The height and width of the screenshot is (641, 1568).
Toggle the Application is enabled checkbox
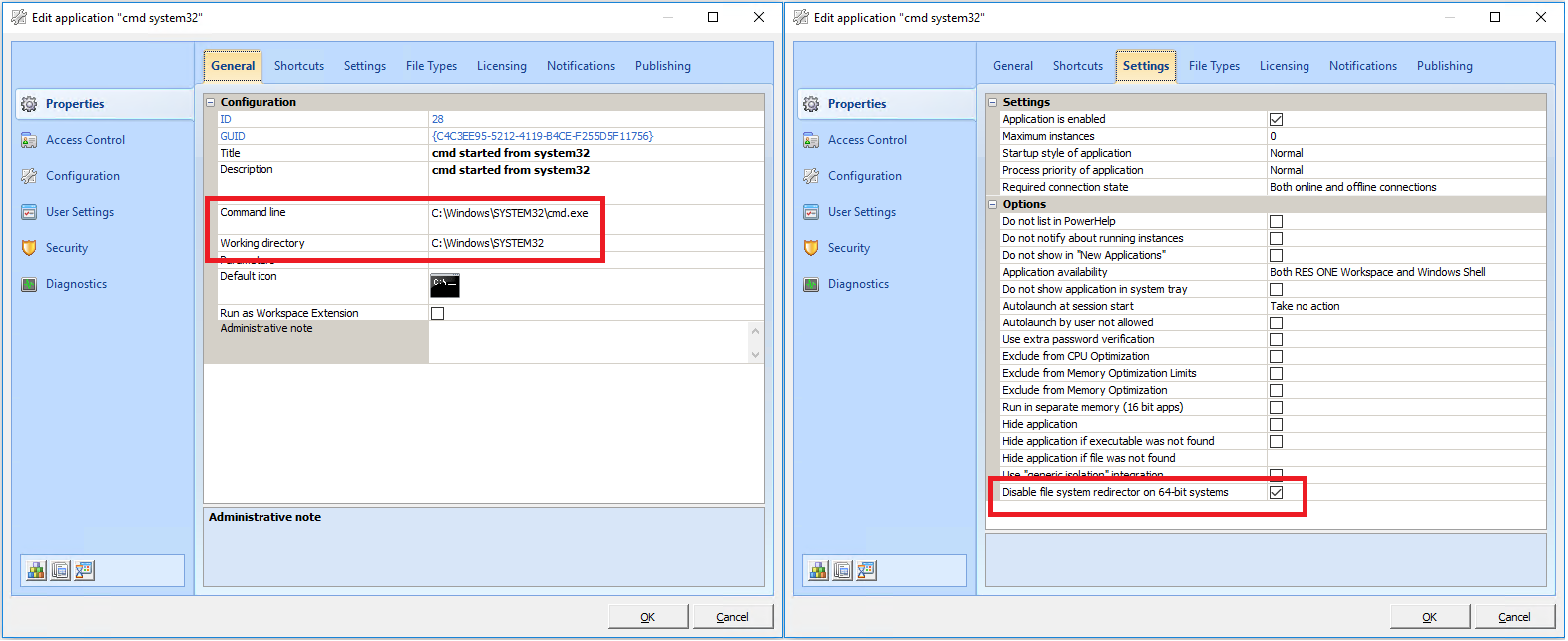[x=1276, y=119]
